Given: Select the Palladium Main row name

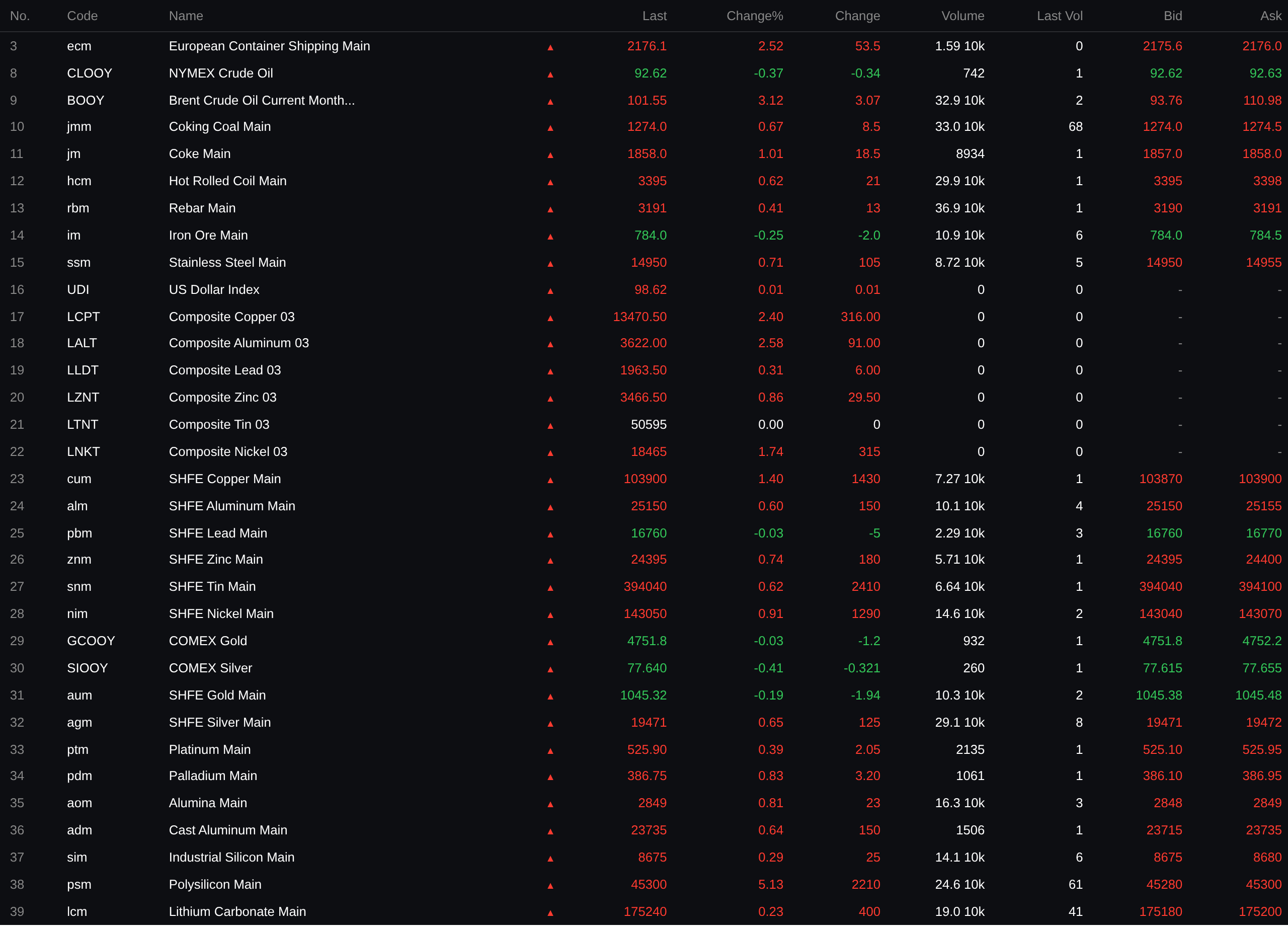Looking at the screenshot, I should click(212, 776).
